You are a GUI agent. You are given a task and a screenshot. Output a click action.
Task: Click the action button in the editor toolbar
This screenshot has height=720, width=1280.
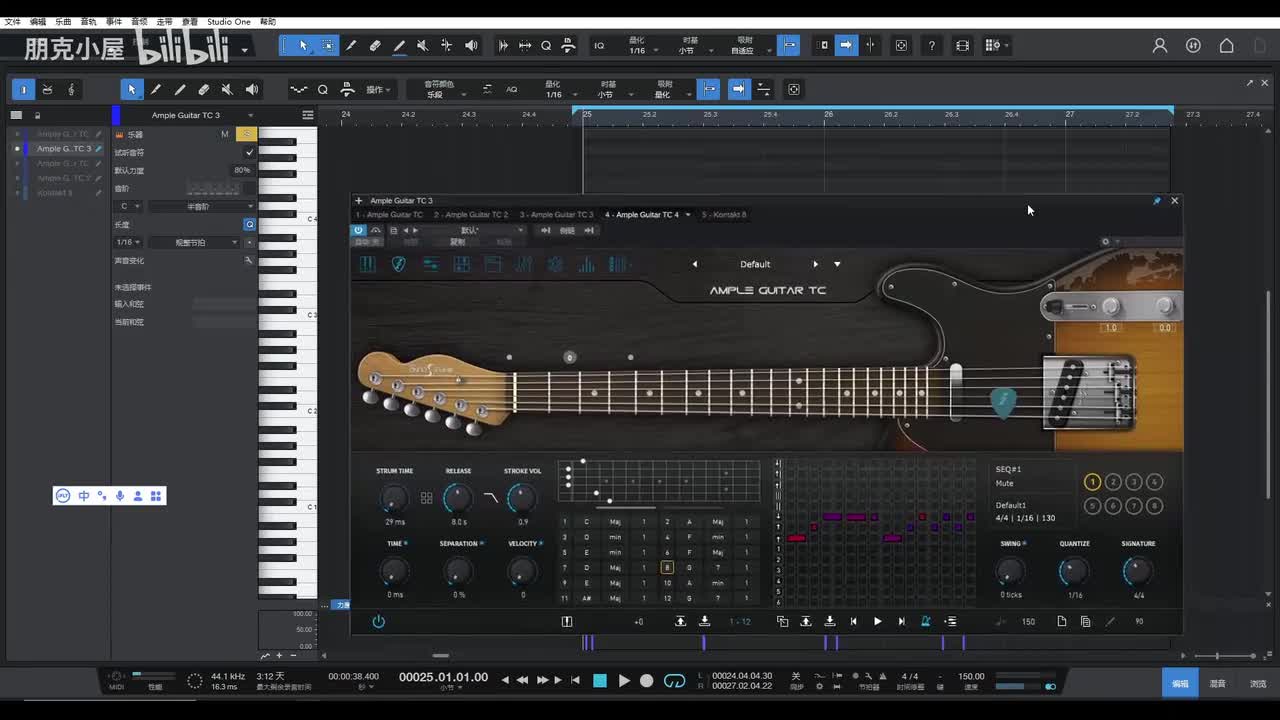378,90
